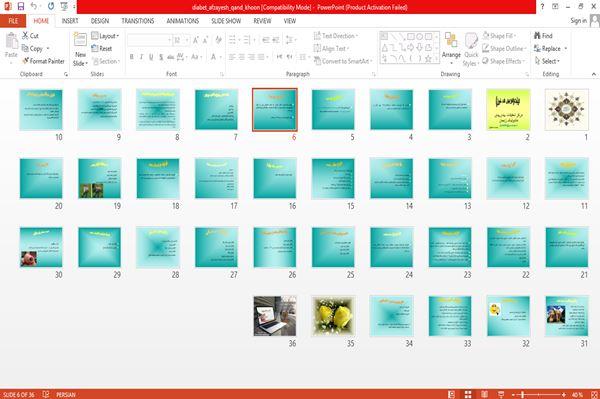Toggle Underline formatting
Screen dimensions: 600x399
tap(151, 57)
